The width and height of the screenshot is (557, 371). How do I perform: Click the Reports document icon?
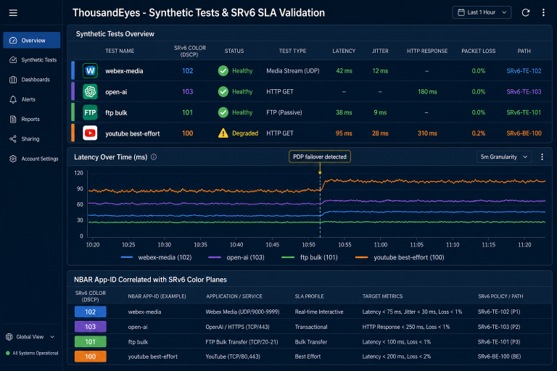(x=13, y=119)
